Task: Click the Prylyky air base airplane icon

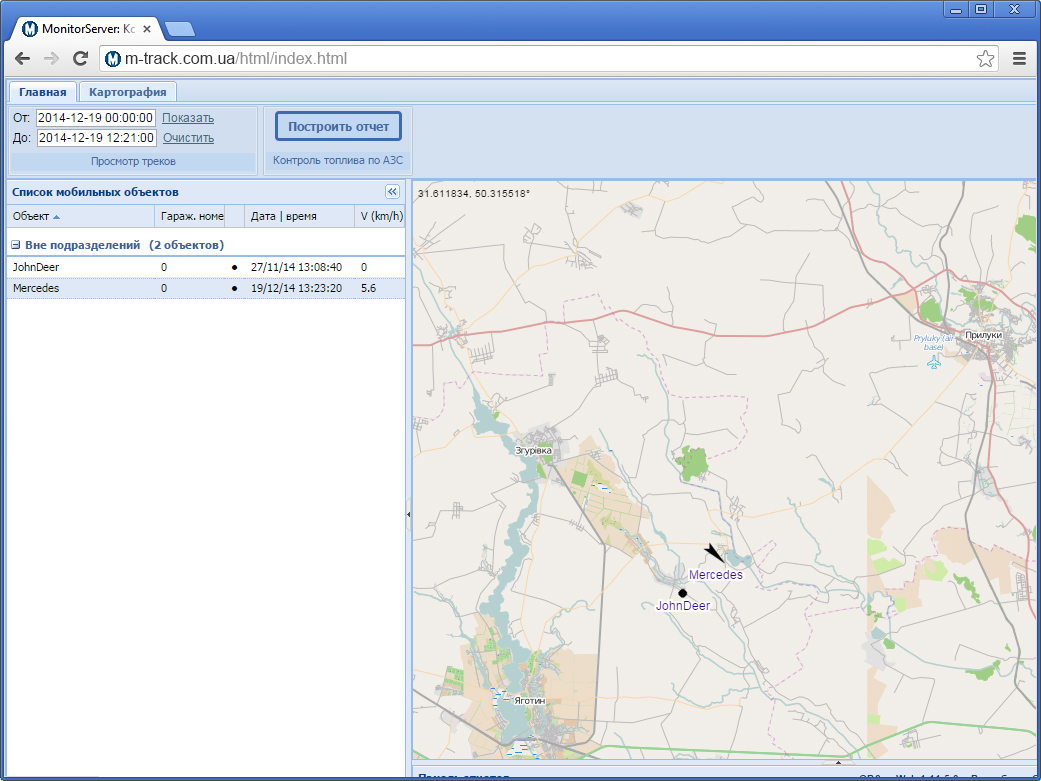Action: pos(934,362)
